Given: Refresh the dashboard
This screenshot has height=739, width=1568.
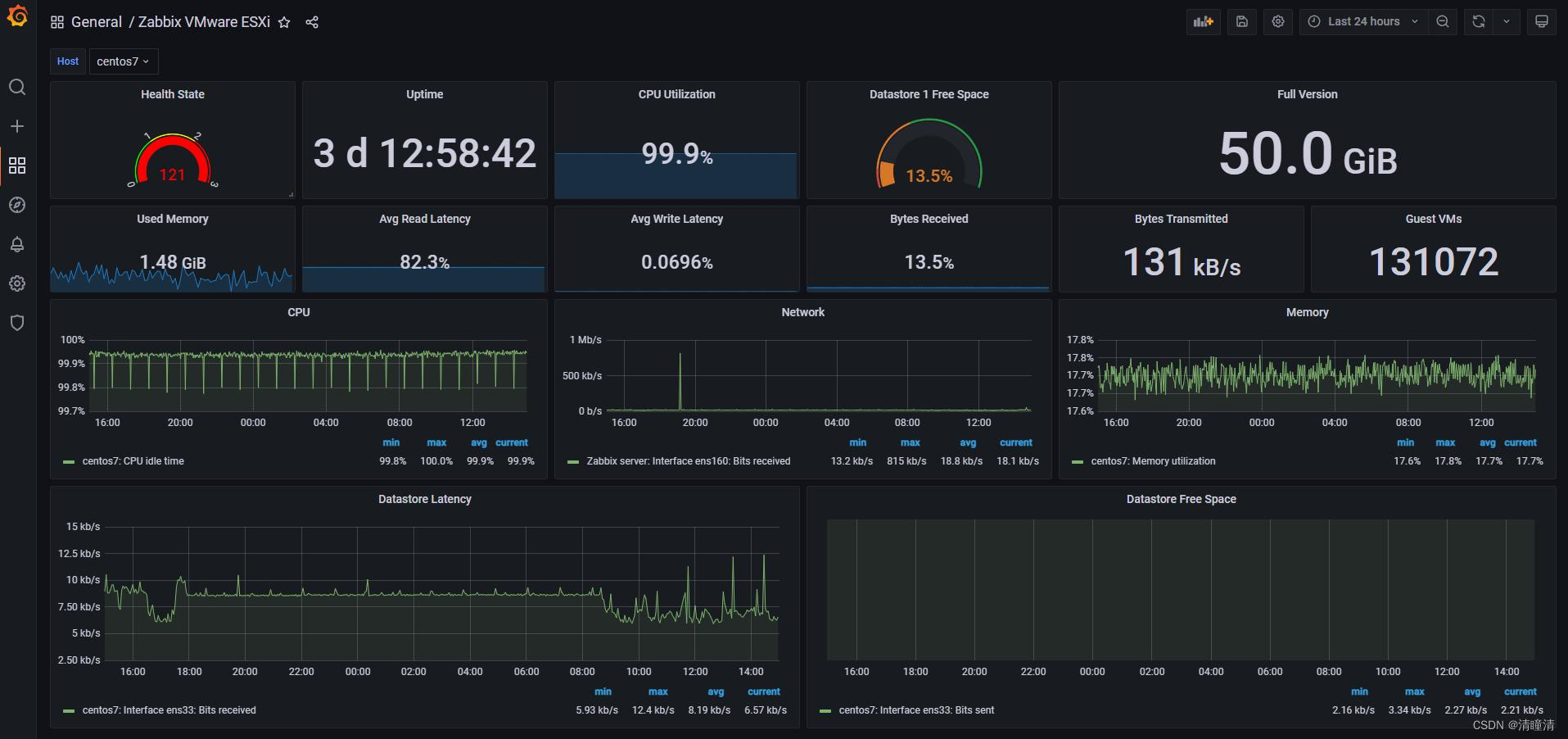Looking at the screenshot, I should click(1479, 22).
